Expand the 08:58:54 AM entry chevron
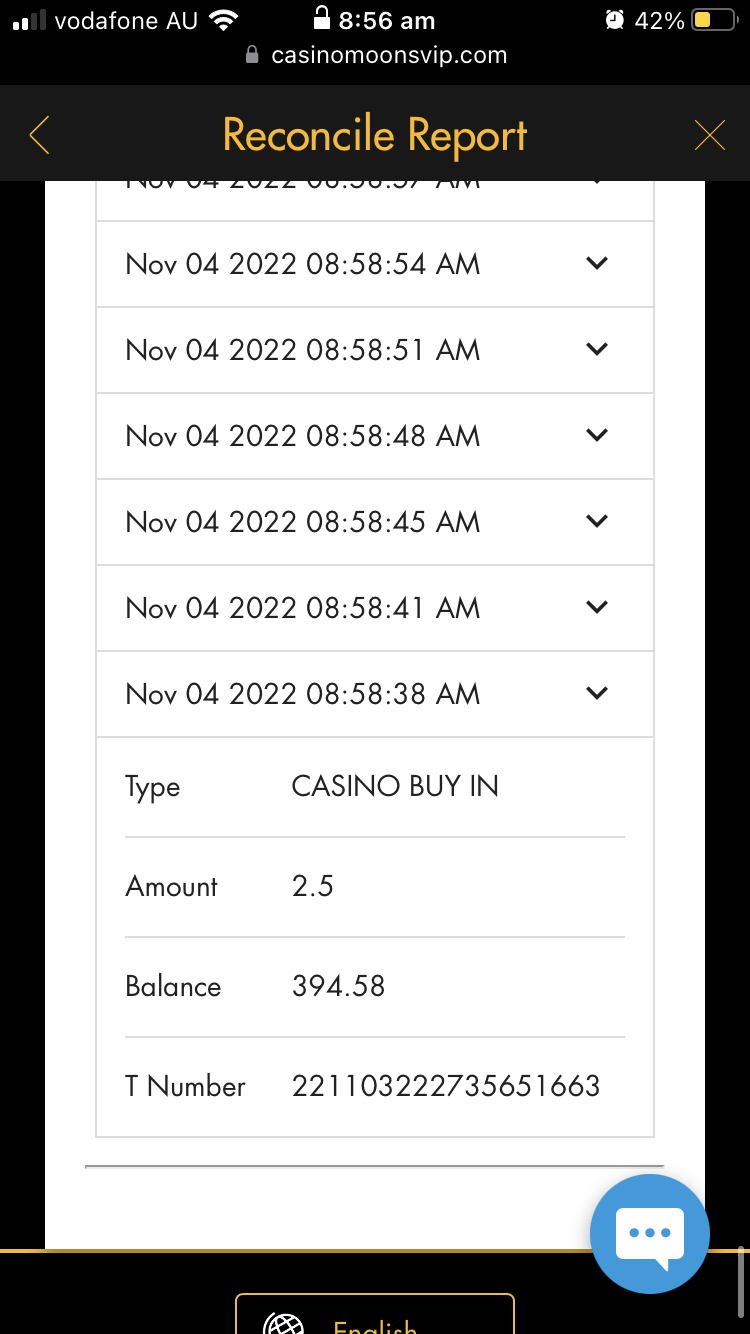Image resolution: width=750 pixels, height=1334 pixels. coord(597,264)
